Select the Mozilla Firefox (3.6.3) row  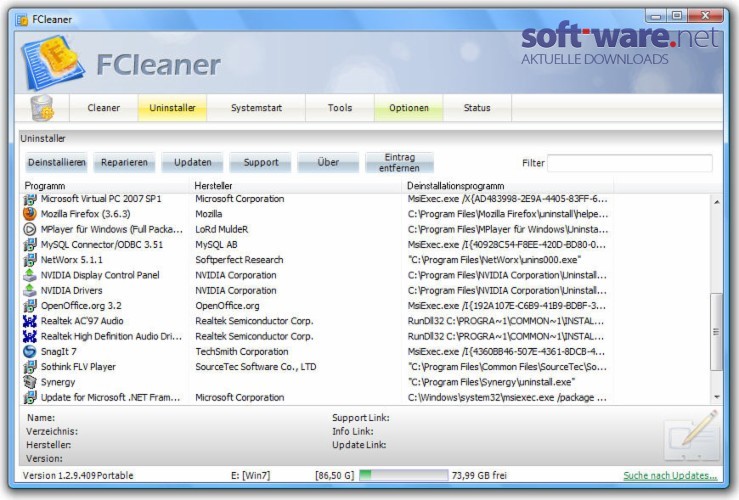coord(317,214)
